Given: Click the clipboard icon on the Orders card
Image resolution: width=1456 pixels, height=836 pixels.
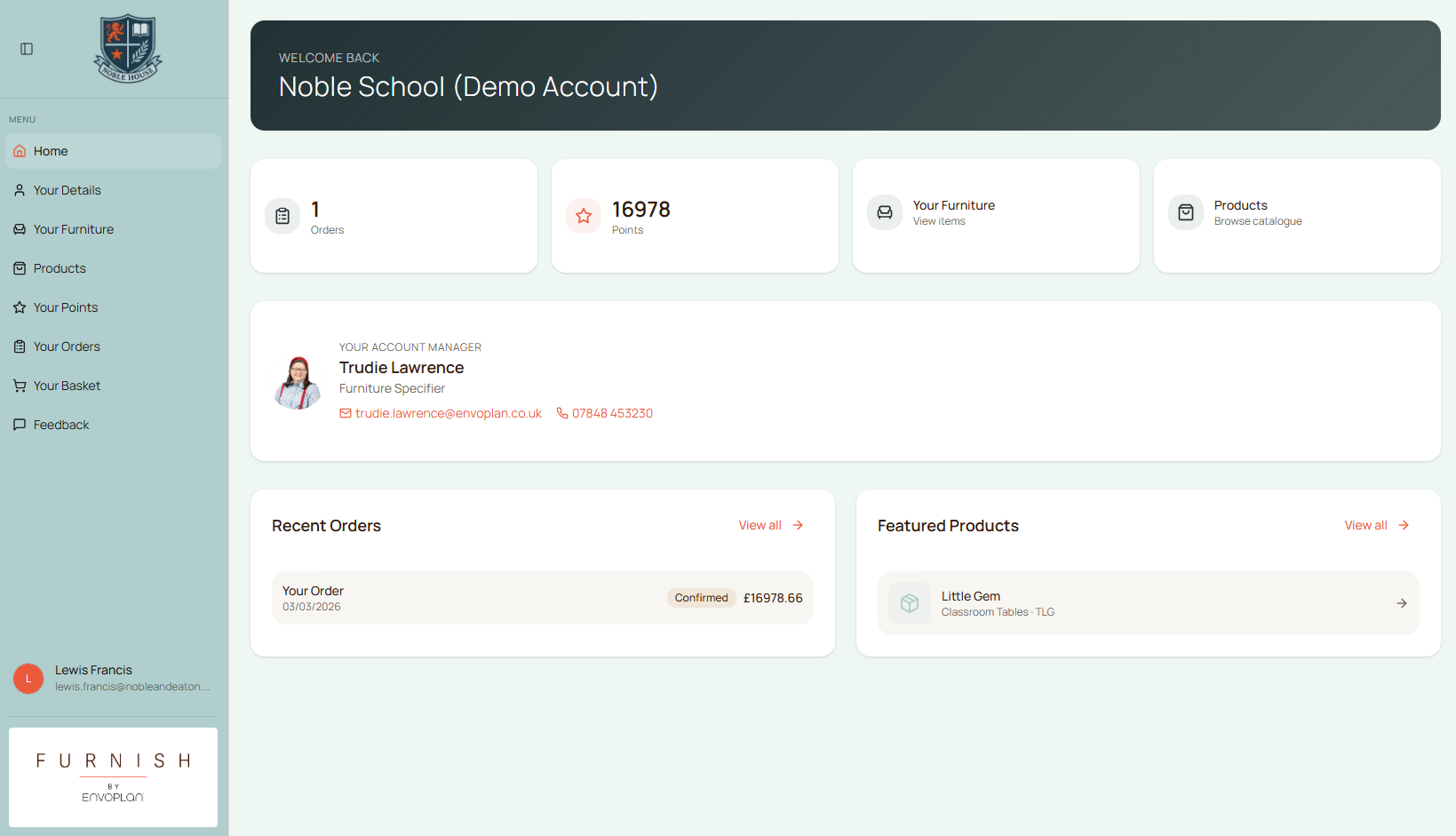Looking at the screenshot, I should pos(282,216).
